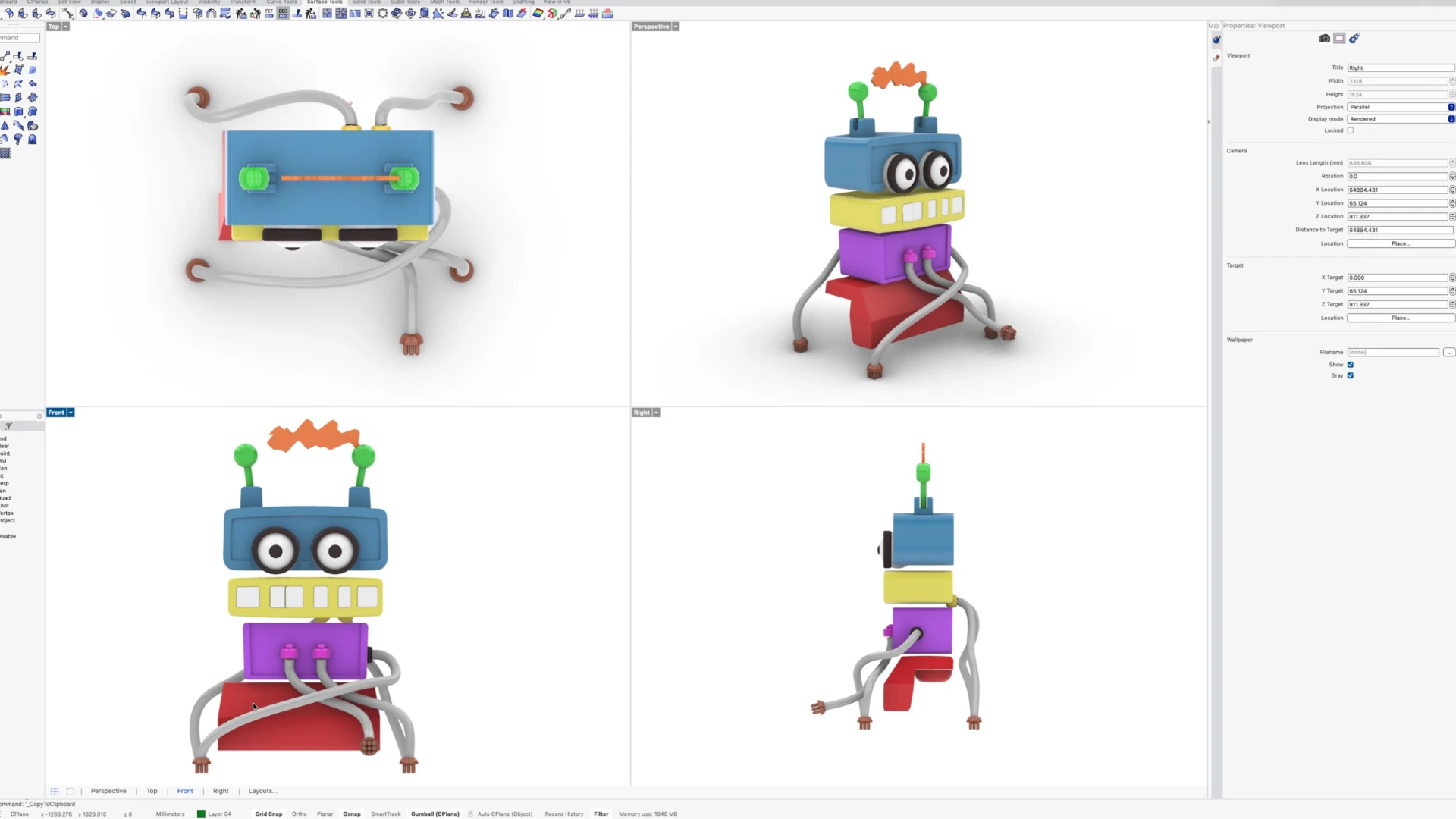
Task: Click the mesh grid icon in left sidebar
Action: (x=5, y=153)
